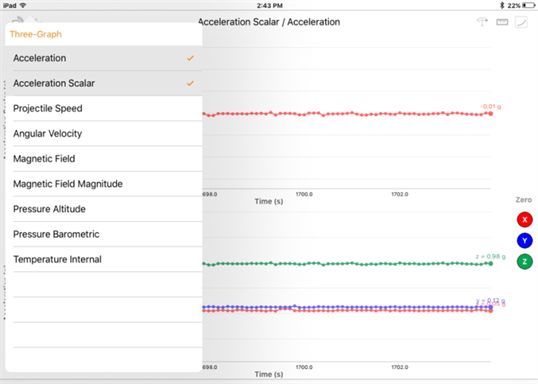The width and height of the screenshot is (538, 384).
Task: Tap the ruler measure icon
Action: coord(502,22)
